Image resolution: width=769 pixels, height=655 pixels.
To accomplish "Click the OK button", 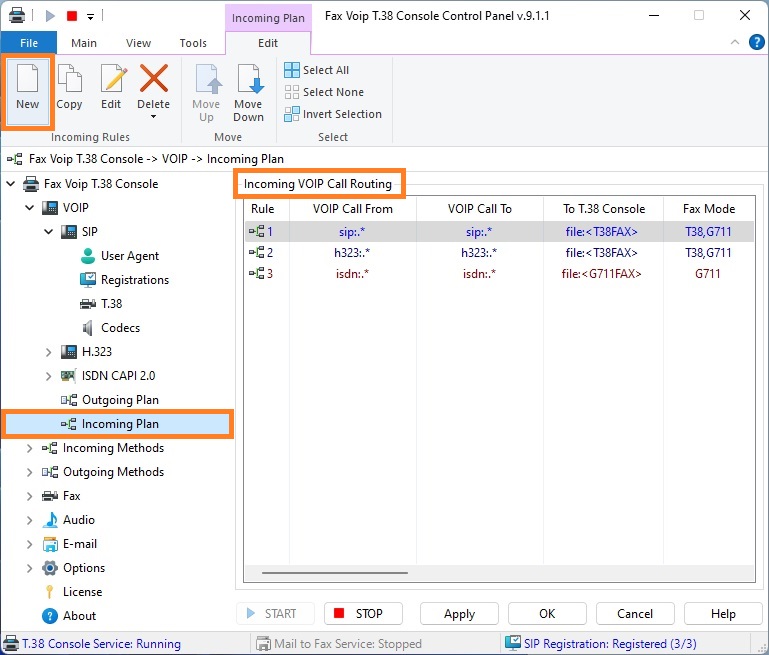I will pos(547,614).
